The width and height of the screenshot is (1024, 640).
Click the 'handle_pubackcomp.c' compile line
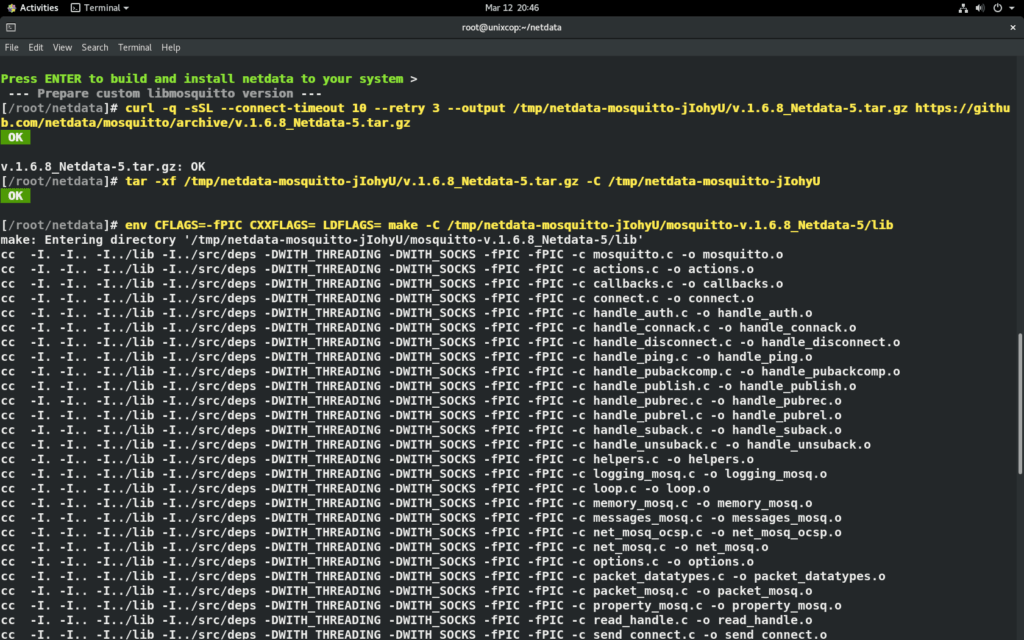click(x=451, y=371)
